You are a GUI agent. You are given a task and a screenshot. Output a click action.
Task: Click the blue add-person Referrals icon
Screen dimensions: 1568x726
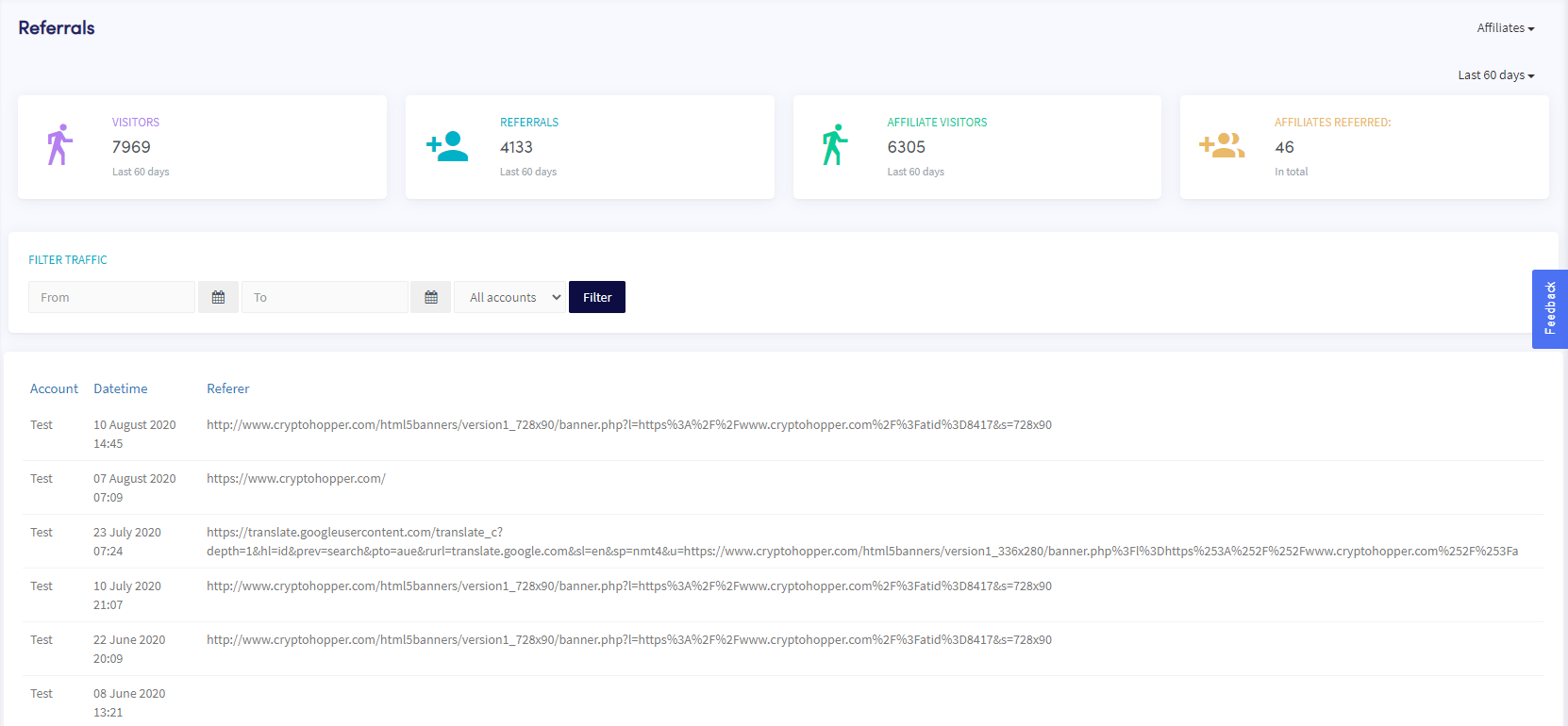(447, 146)
